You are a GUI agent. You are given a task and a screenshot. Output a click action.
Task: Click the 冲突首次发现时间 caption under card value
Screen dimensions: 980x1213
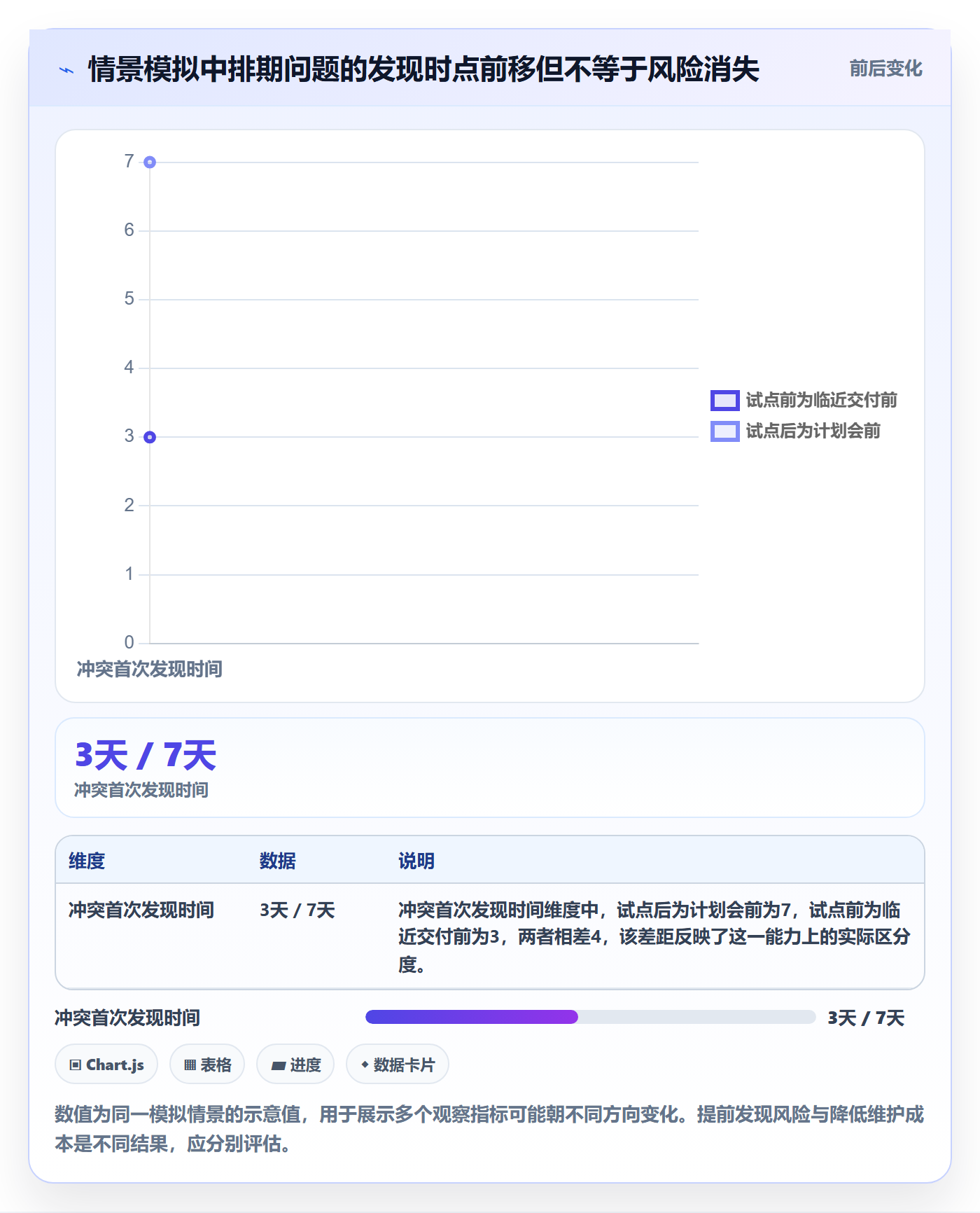click(141, 790)
